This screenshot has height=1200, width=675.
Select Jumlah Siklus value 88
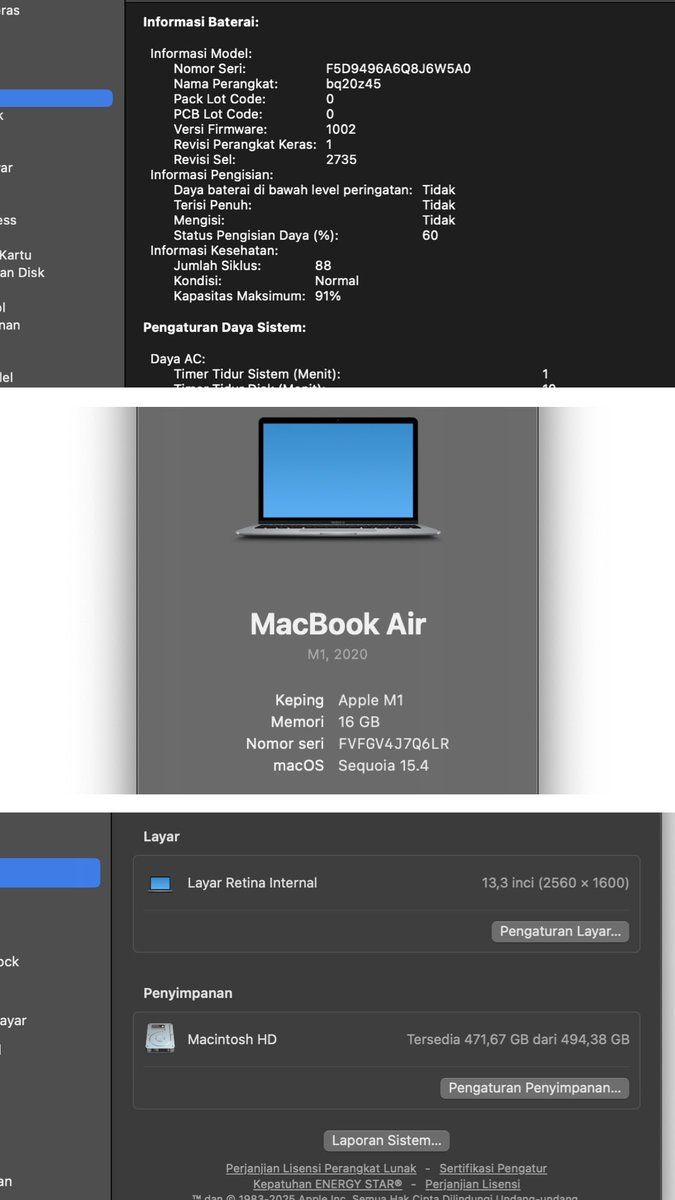(323, 265)
